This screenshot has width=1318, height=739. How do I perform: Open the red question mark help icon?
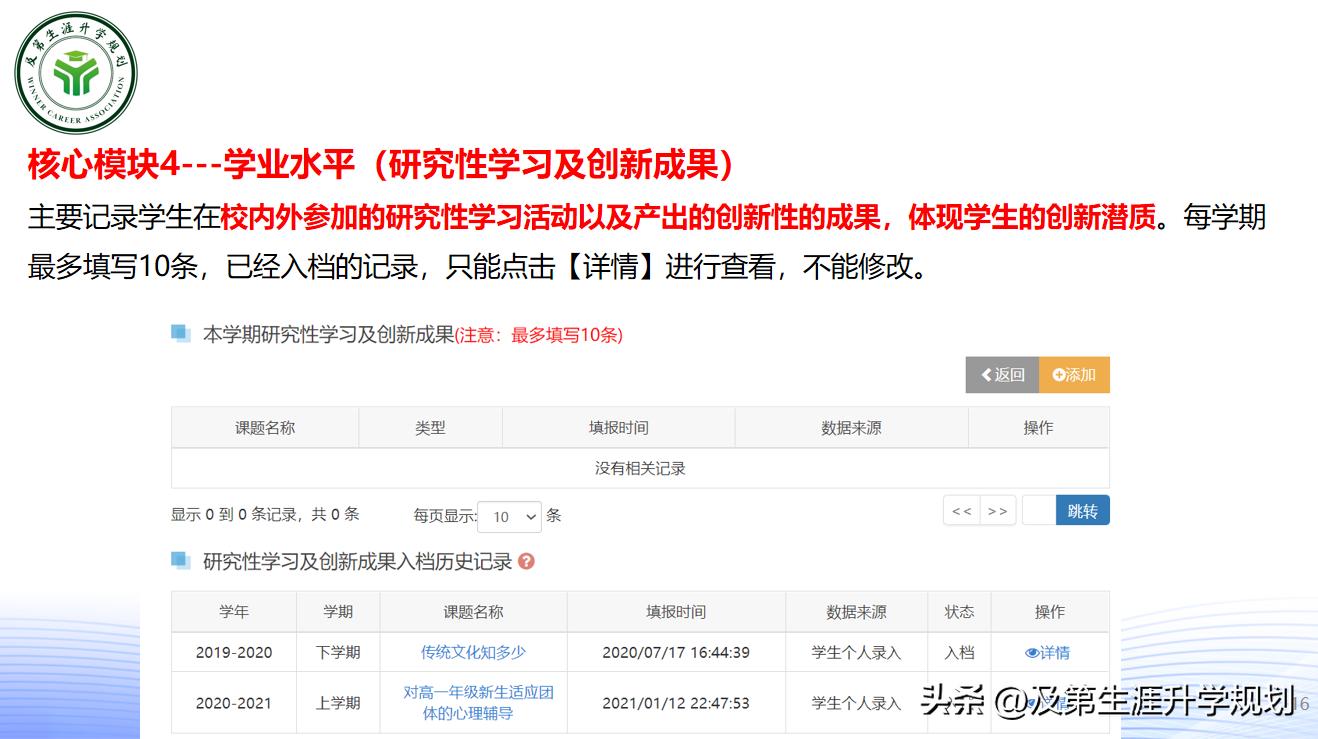527,561
